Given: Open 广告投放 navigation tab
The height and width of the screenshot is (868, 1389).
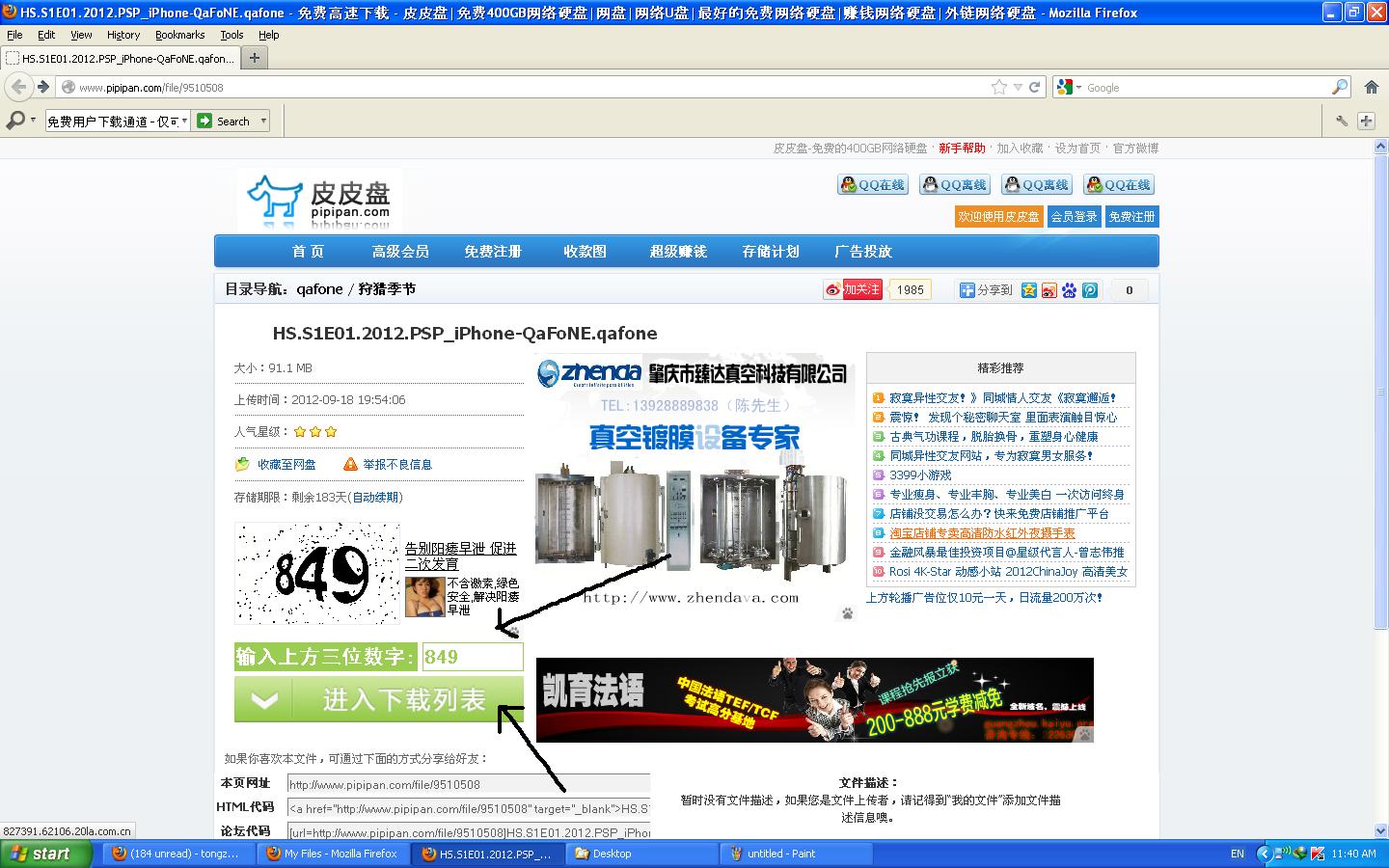Looking at the screenshot, I should [863, 251].
